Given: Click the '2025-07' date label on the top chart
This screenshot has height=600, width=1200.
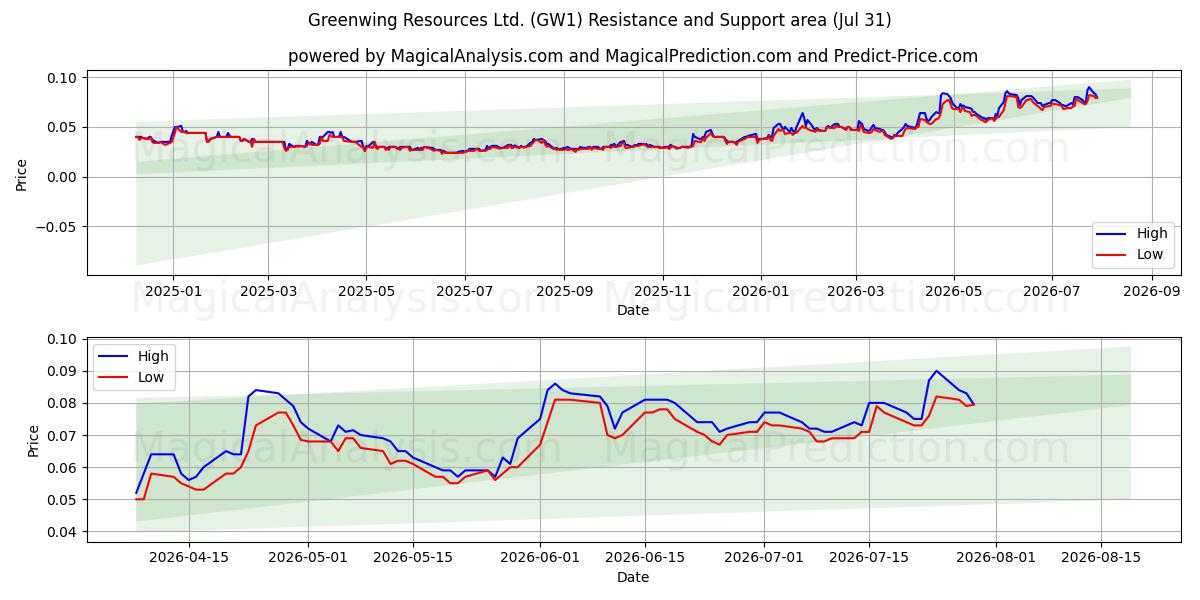Looking at the screenshot, I should point(465,290).
